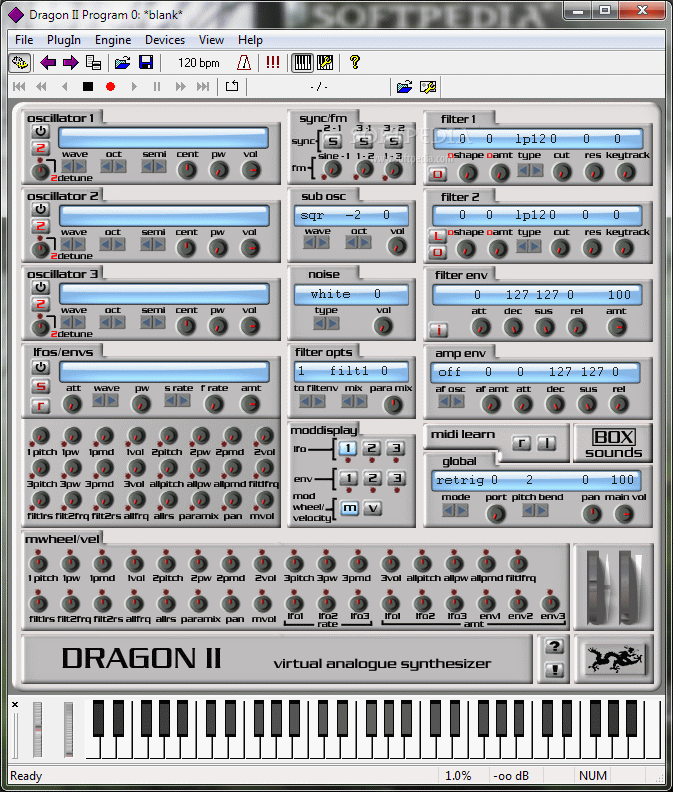Open the PlugIn menu

tap(64, 40)
